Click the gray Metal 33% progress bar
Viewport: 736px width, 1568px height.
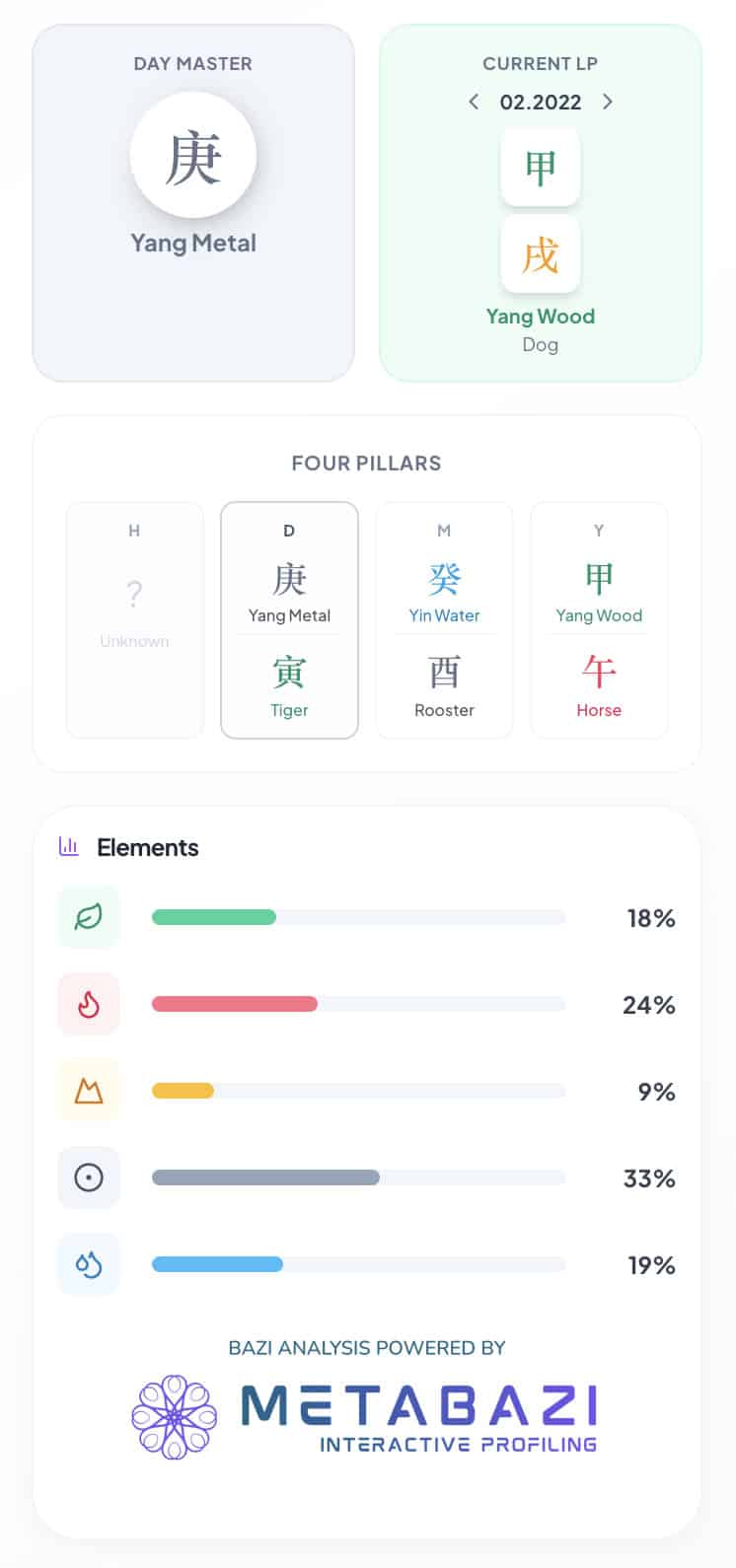[x=265, y=1177]
